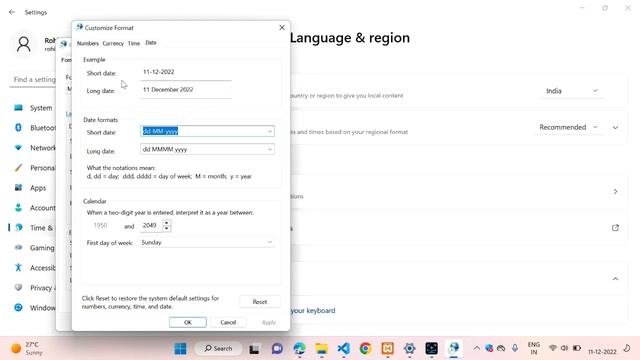Switch to the Currency tab

pyautogui.click(x=113, y=43)
